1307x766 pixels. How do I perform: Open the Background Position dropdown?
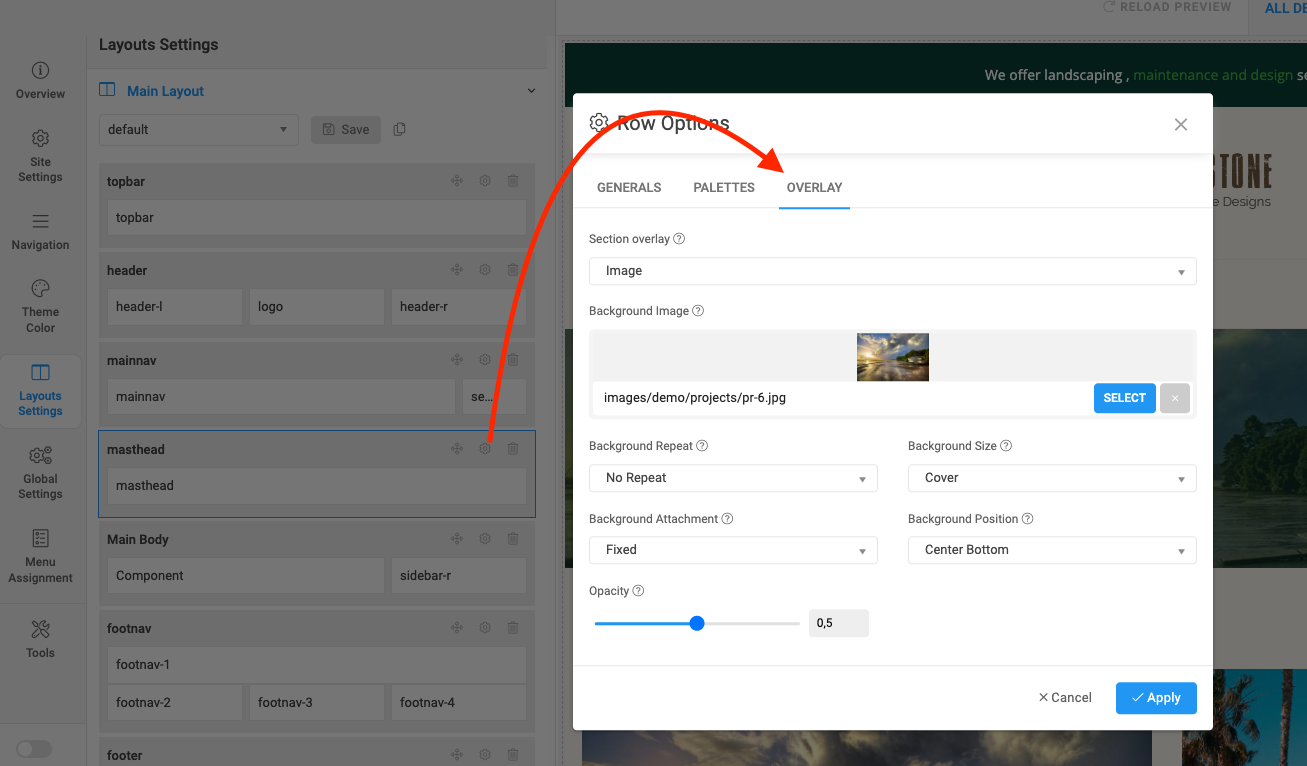point(1051,550)
